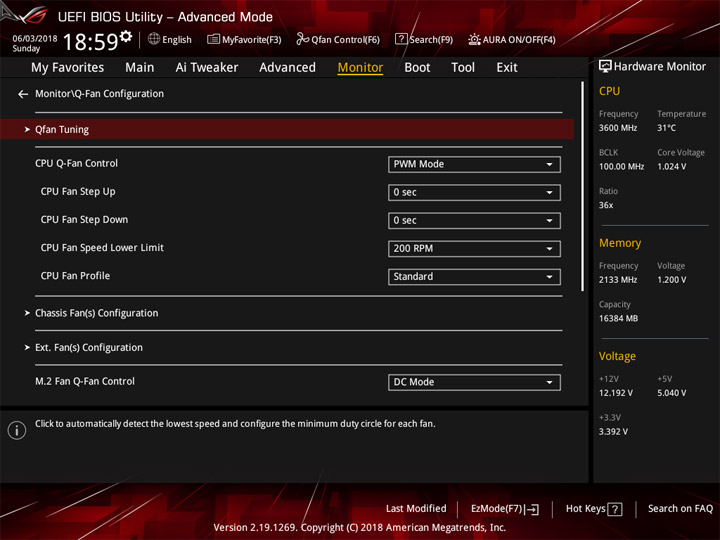720x540 pixels.
Task: Click Search on FAQ link
Action: click(680, 509)
